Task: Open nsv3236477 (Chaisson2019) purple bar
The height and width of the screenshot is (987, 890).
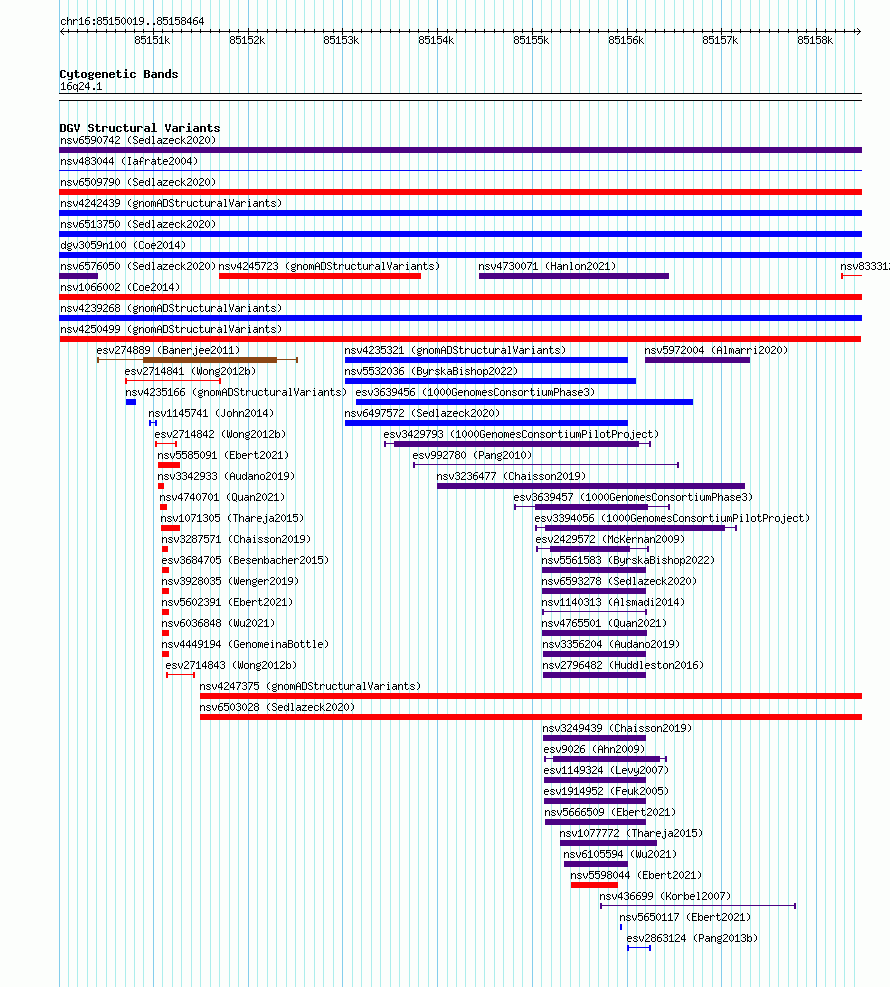Action: point(591,486)
